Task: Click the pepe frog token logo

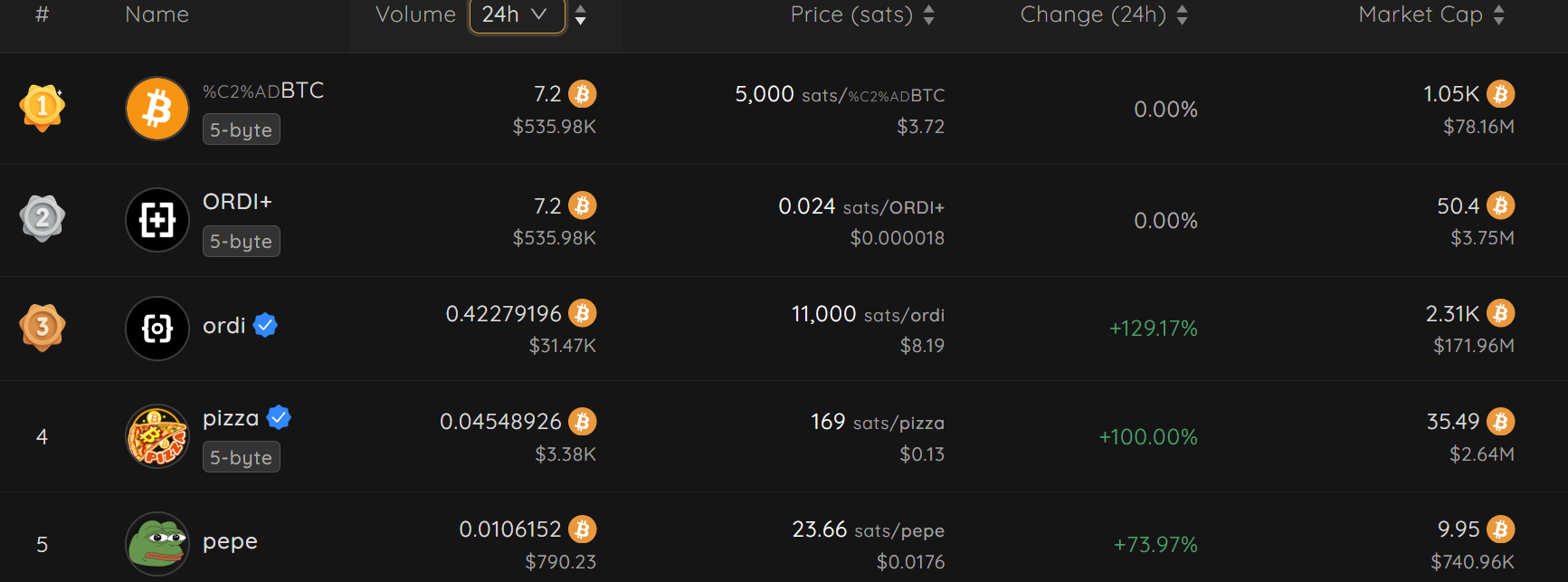Action: pyautogui.click(x=157, y=544)
